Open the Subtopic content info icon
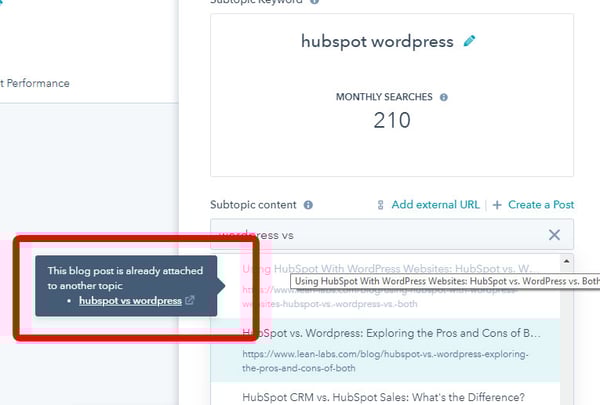The width and height of the screenshot is (600, 405). [308, 205]
